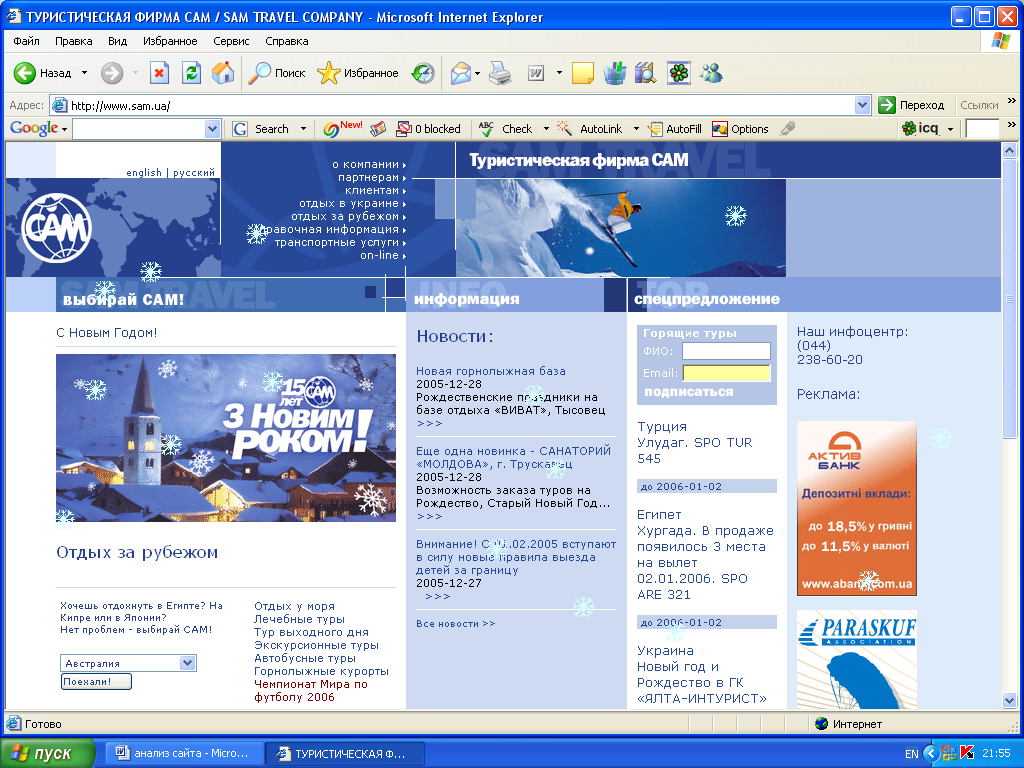Open the Messenger people icon
The width and height of the screenshot is (1024, 768).
point(711,73)
